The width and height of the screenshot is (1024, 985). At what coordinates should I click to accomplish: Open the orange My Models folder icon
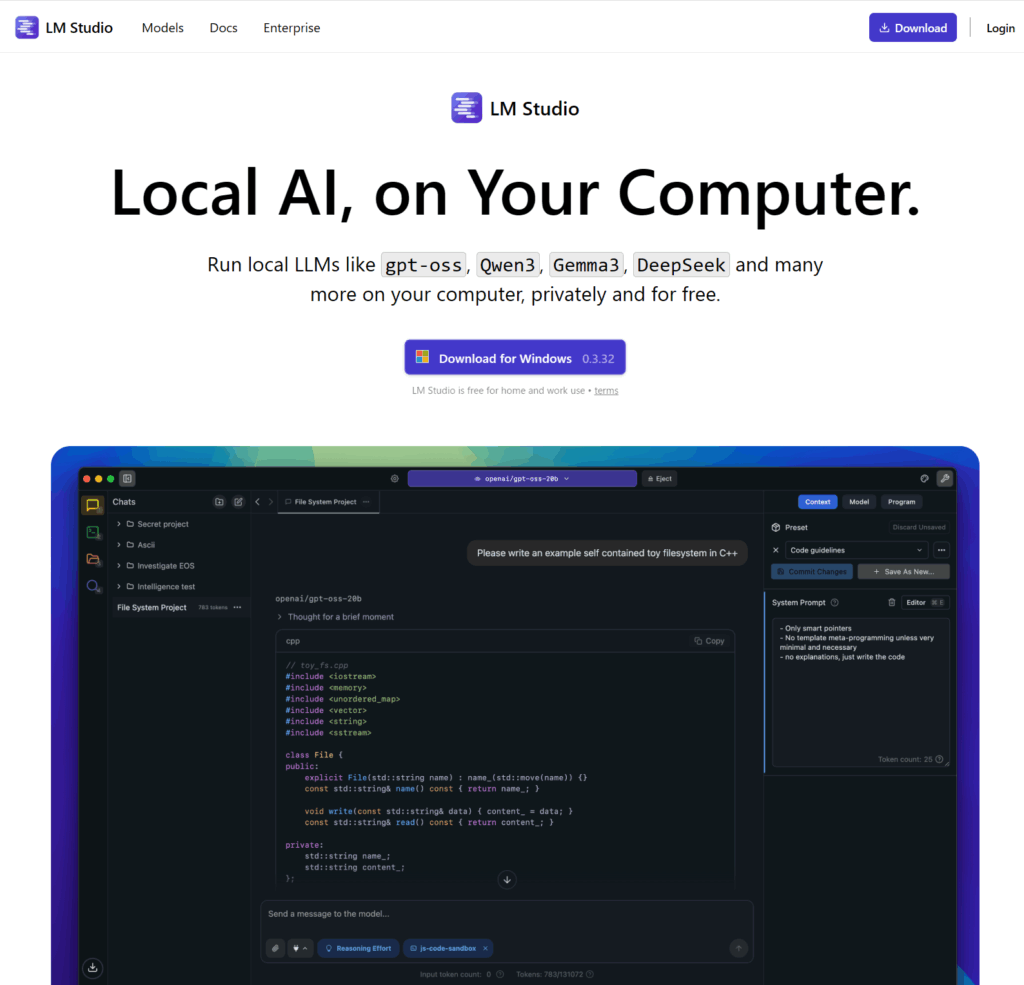coord(92,559)
